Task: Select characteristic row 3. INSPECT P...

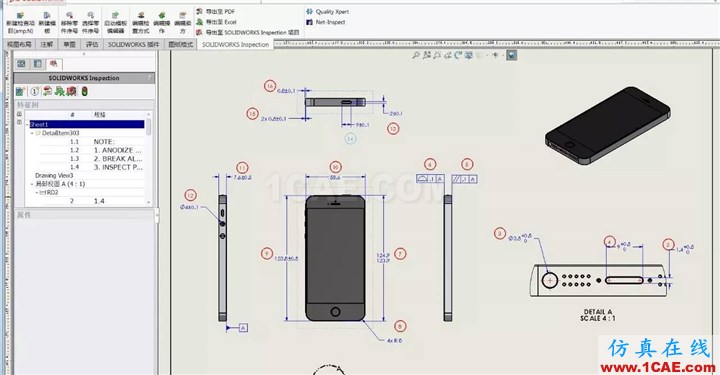Action: pos(92,167)
